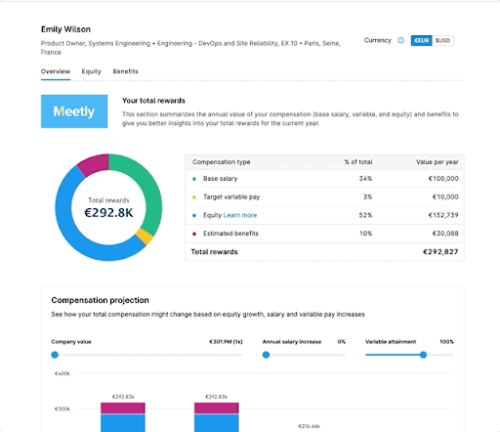The height and width of the screenshot is (432, 500).
Task: Click the Value per year column header
Action: pyautogui.click(x=437, y=162)
